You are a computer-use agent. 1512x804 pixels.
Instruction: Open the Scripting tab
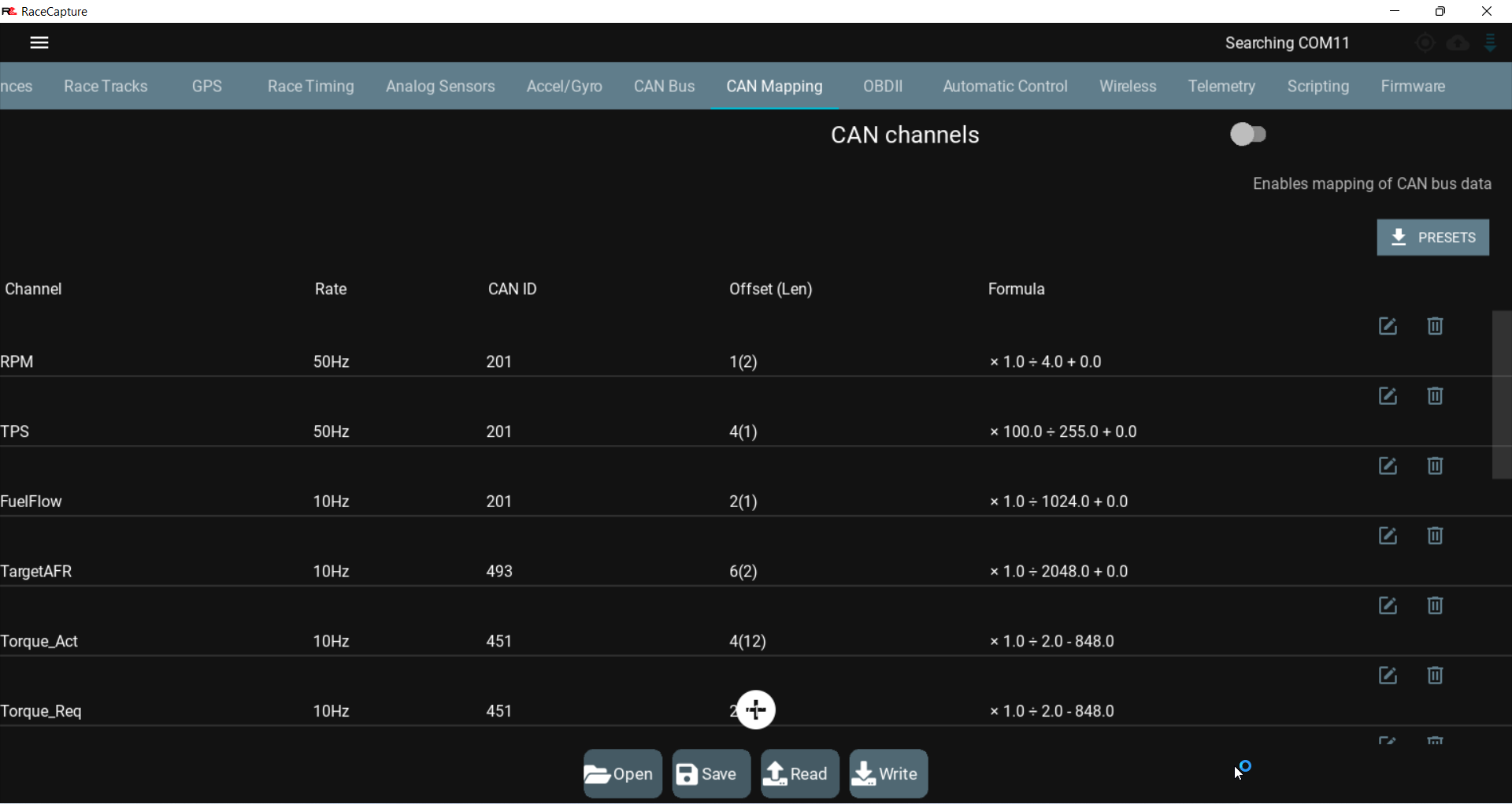(x=1318, y=86)
